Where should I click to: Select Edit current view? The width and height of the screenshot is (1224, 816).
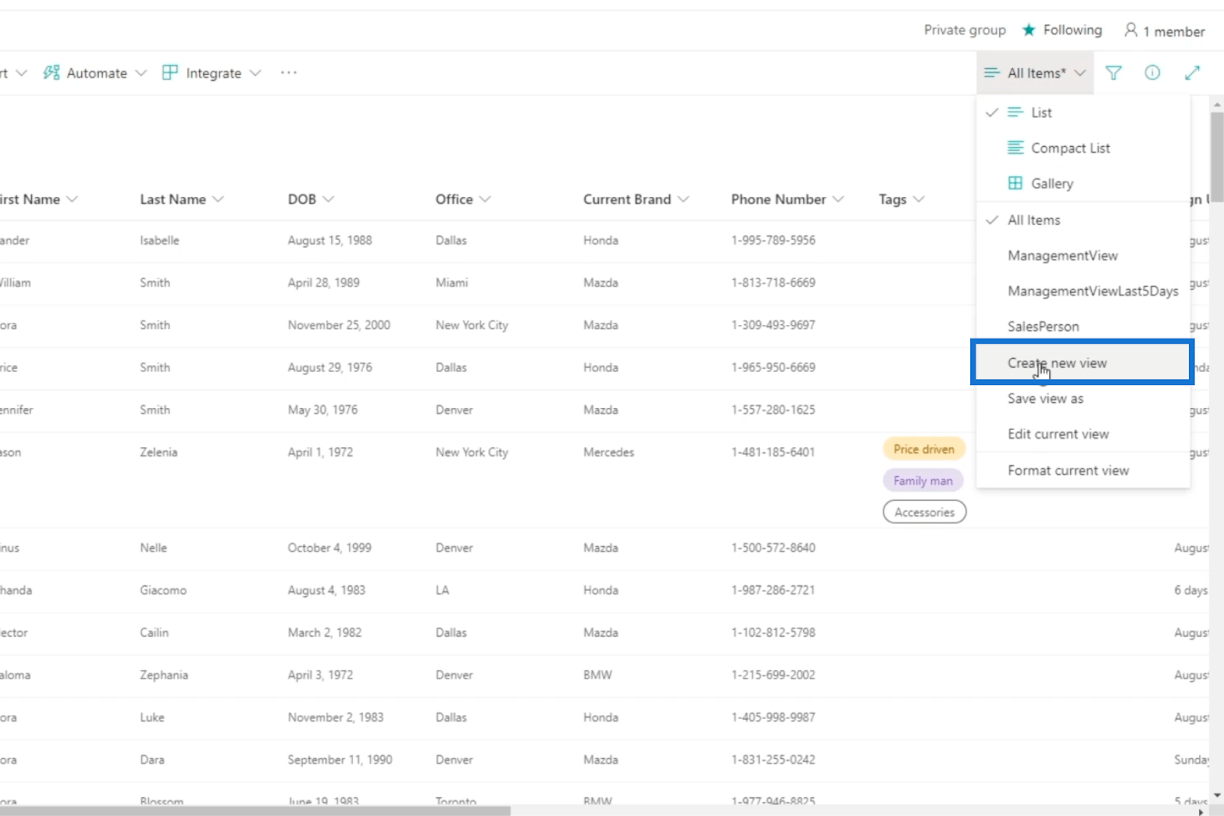1083,434
